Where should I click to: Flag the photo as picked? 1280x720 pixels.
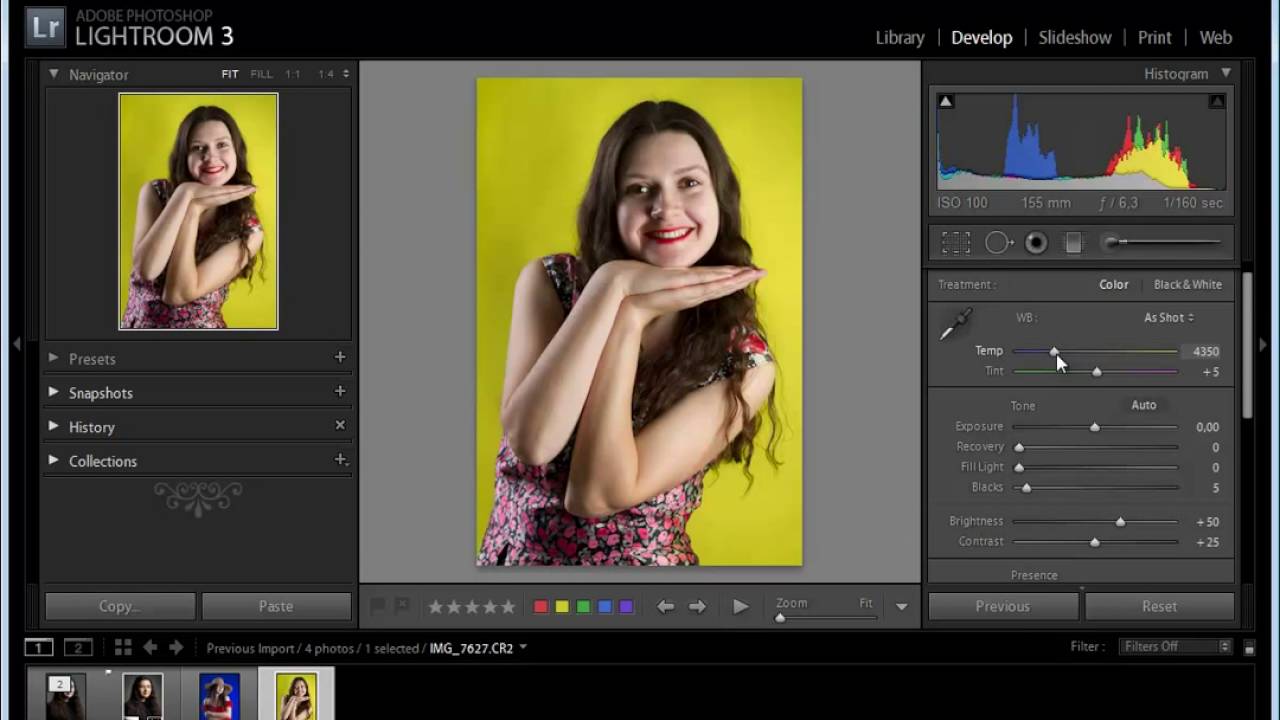click(x=378, y=606)
